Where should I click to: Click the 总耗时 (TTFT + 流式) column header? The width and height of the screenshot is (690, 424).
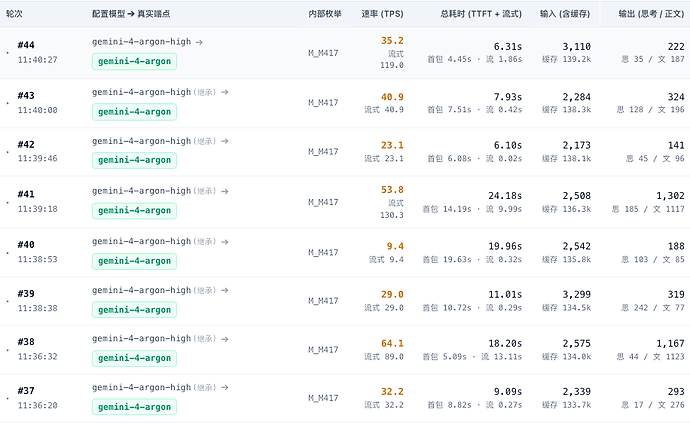(481, 14)
